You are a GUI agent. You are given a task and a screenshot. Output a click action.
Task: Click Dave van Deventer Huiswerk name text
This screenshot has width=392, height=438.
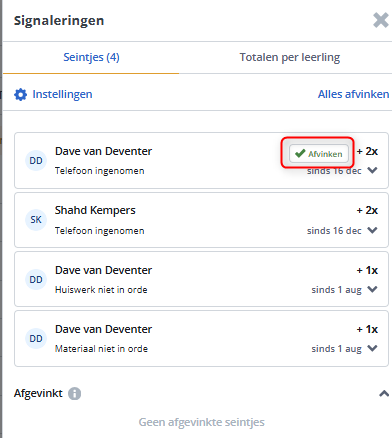coord(103,270)
